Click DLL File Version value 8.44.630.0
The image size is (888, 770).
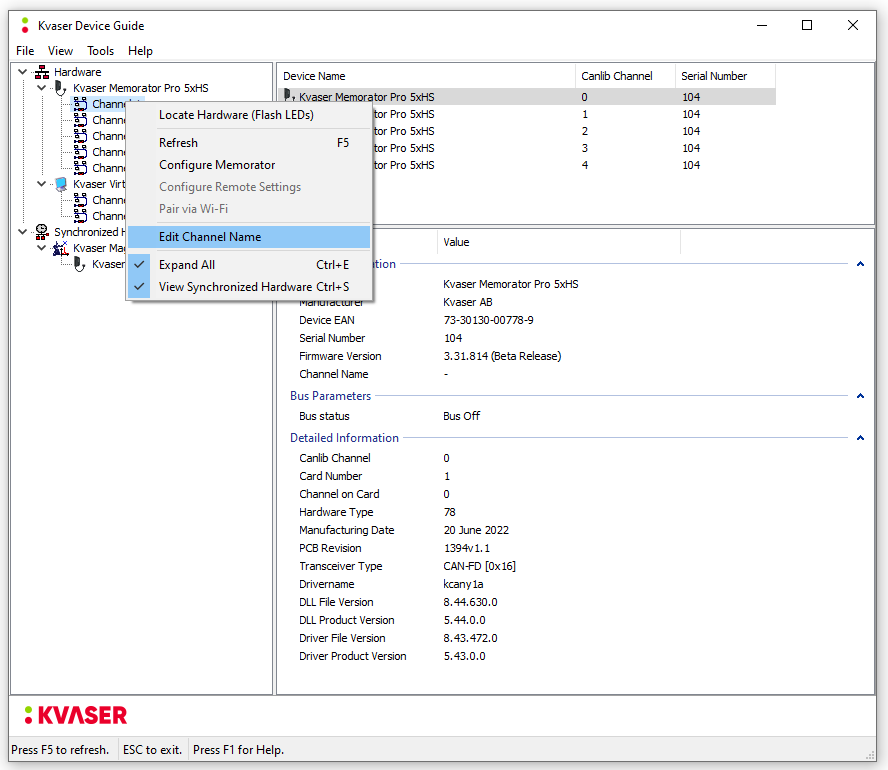point(470,602)
